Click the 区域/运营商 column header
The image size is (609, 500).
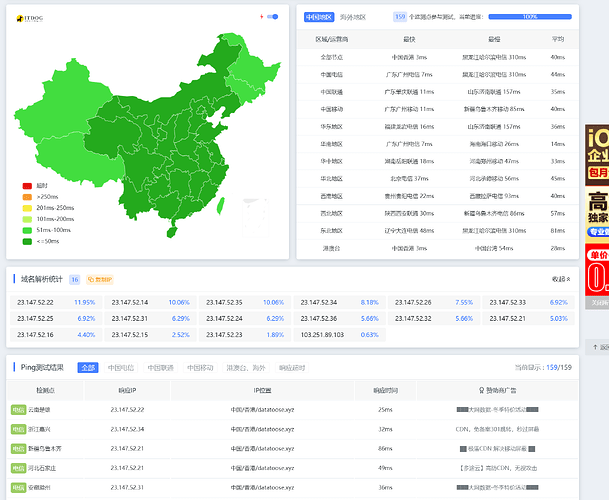pos(331,39)
